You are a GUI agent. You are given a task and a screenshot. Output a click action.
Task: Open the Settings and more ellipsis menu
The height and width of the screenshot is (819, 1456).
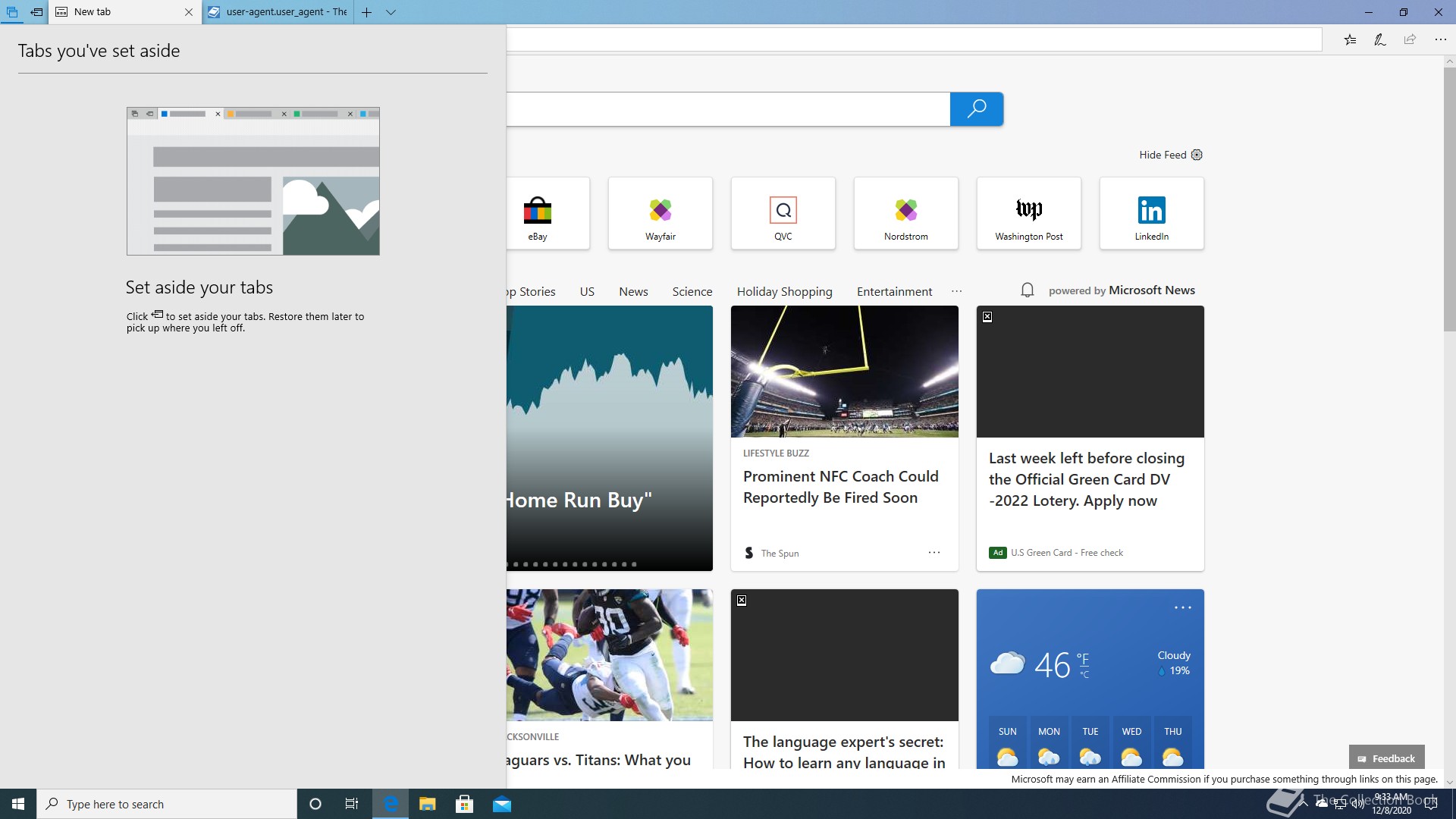(1440, 39)
